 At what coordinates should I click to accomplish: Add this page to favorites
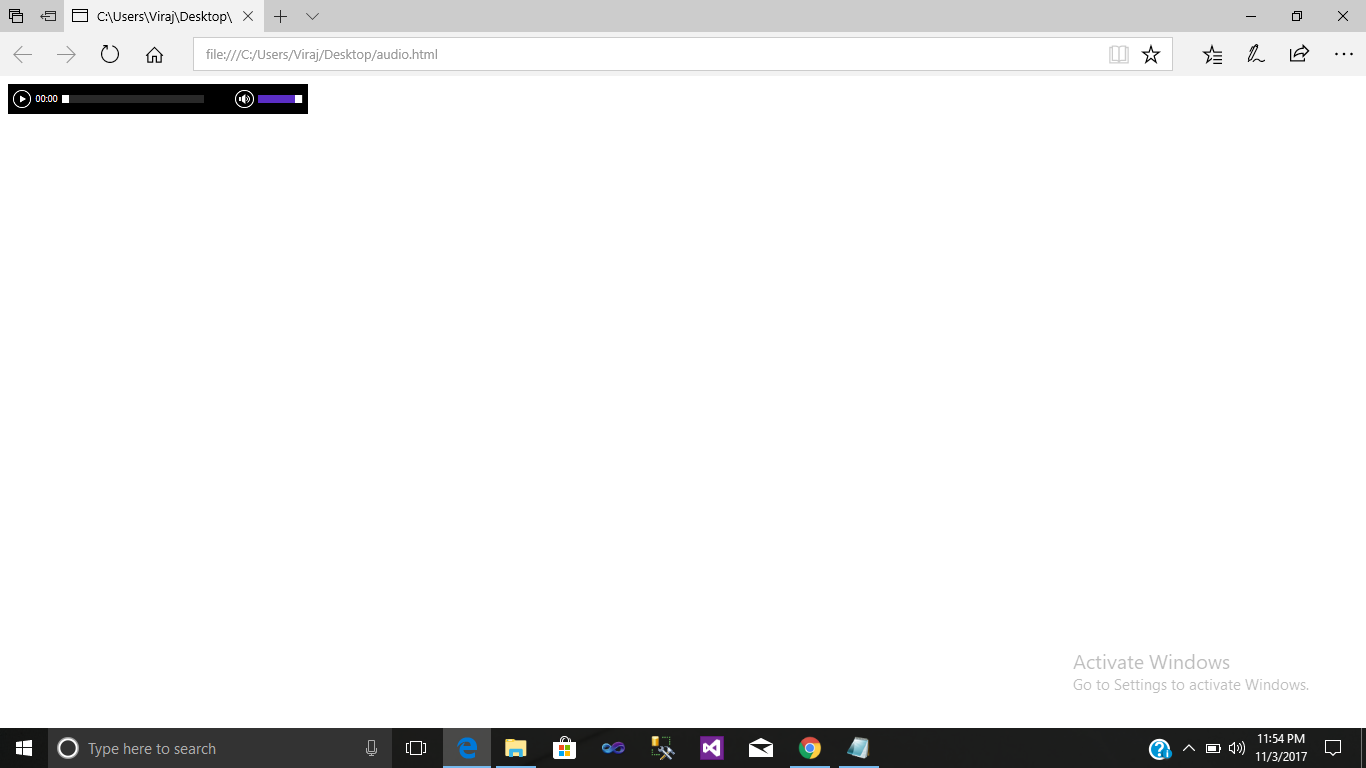[x=1150, y=54]
